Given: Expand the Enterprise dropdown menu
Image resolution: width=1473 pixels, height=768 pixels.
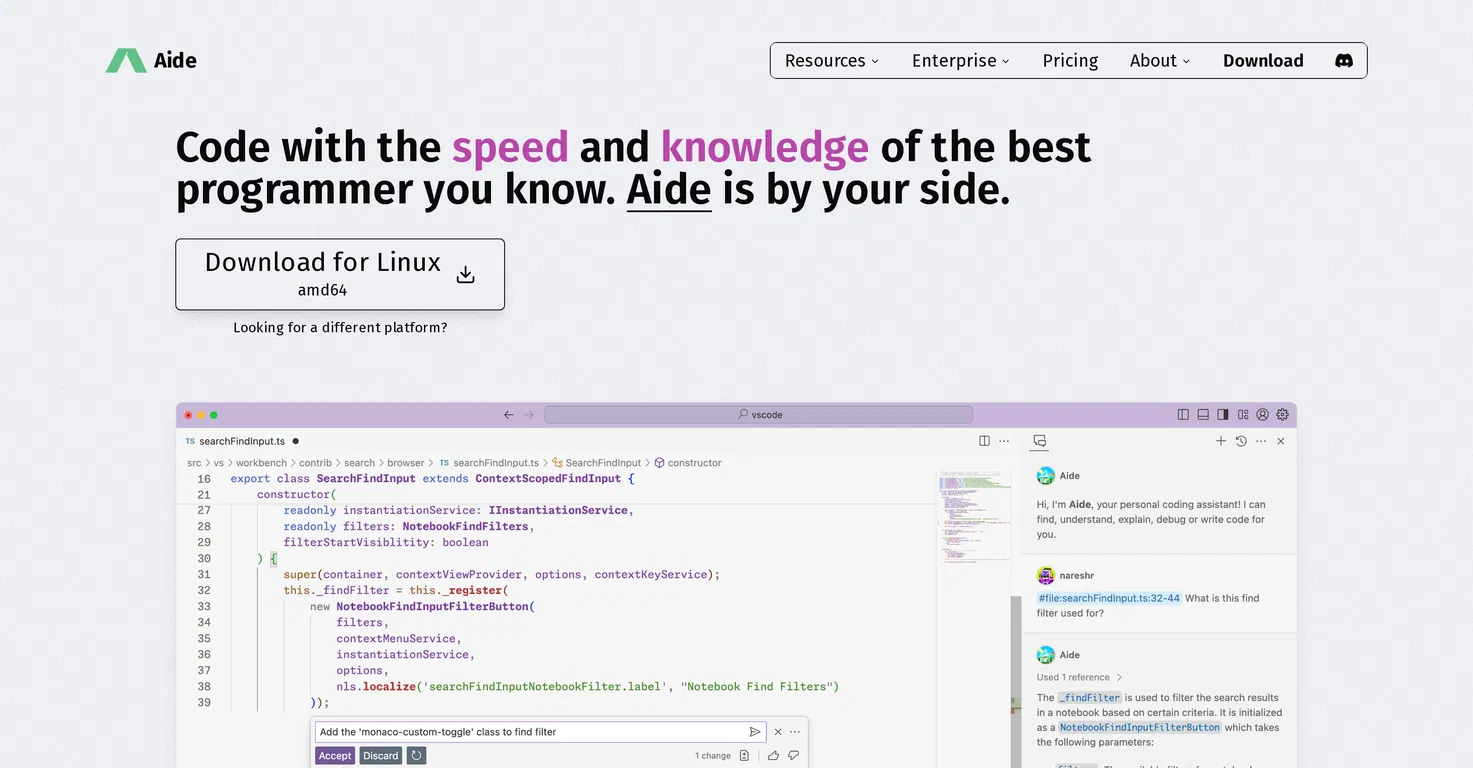Looking at the screenshot, I should (961, 60).
